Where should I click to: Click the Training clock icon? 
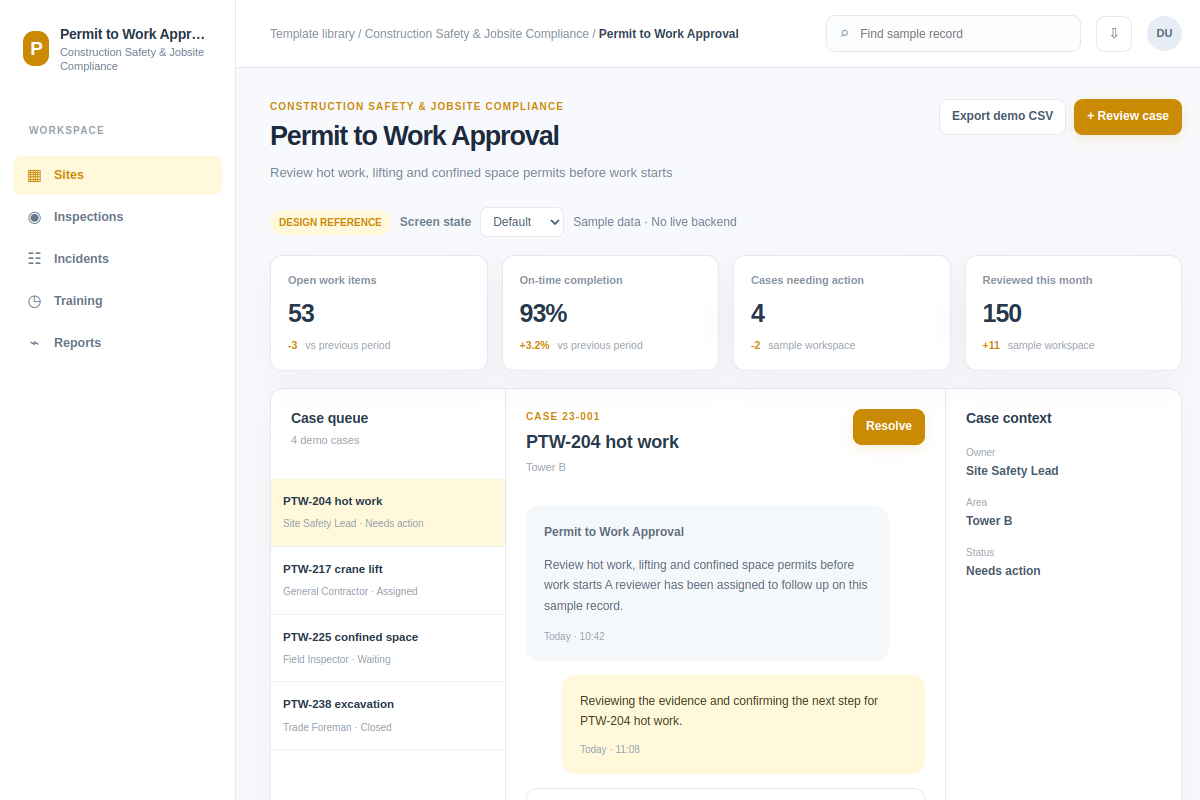point(34,301)
